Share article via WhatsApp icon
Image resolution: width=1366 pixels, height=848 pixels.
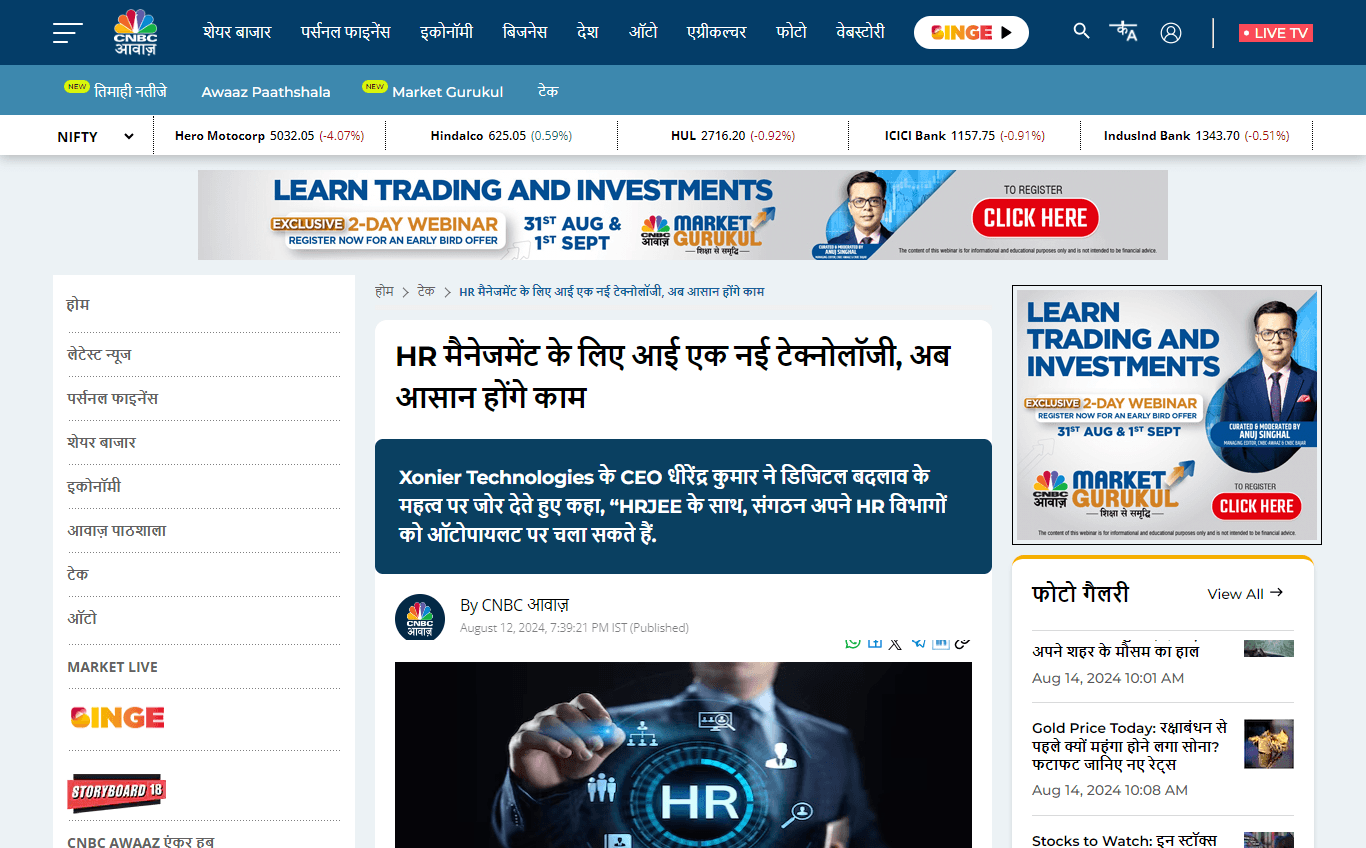click(852, 643)
